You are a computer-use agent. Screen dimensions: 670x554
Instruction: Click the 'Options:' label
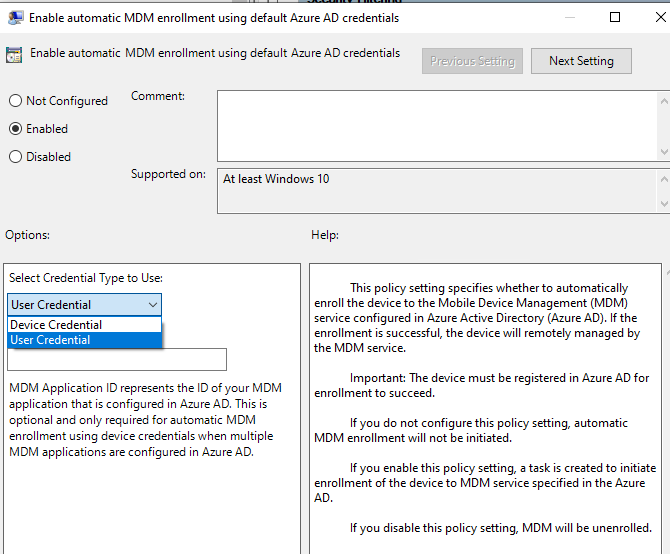(x=27, y=235)
